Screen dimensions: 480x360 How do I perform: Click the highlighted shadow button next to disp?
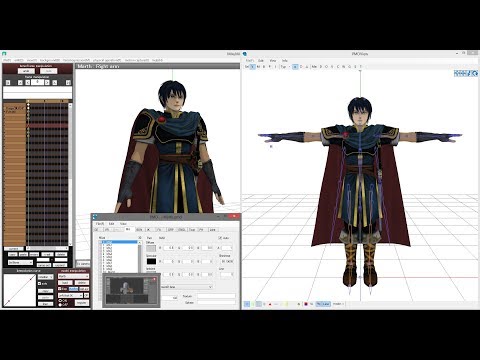pos(73,289)
